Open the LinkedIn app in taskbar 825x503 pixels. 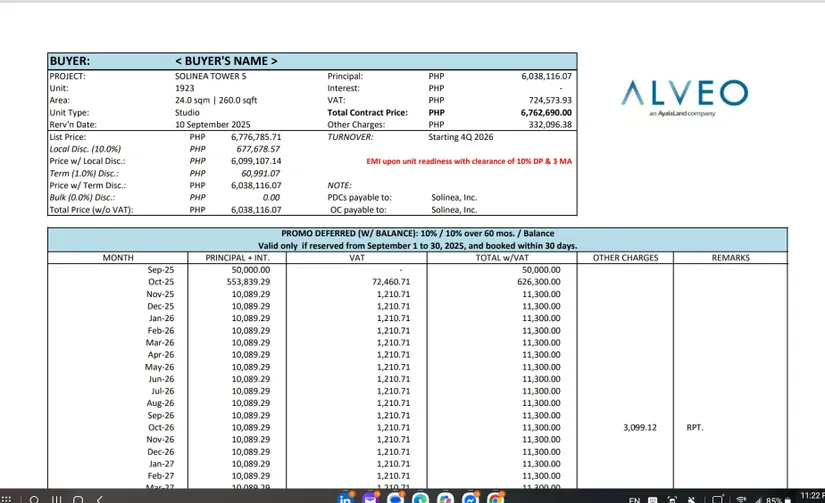[x=346, y=499]
